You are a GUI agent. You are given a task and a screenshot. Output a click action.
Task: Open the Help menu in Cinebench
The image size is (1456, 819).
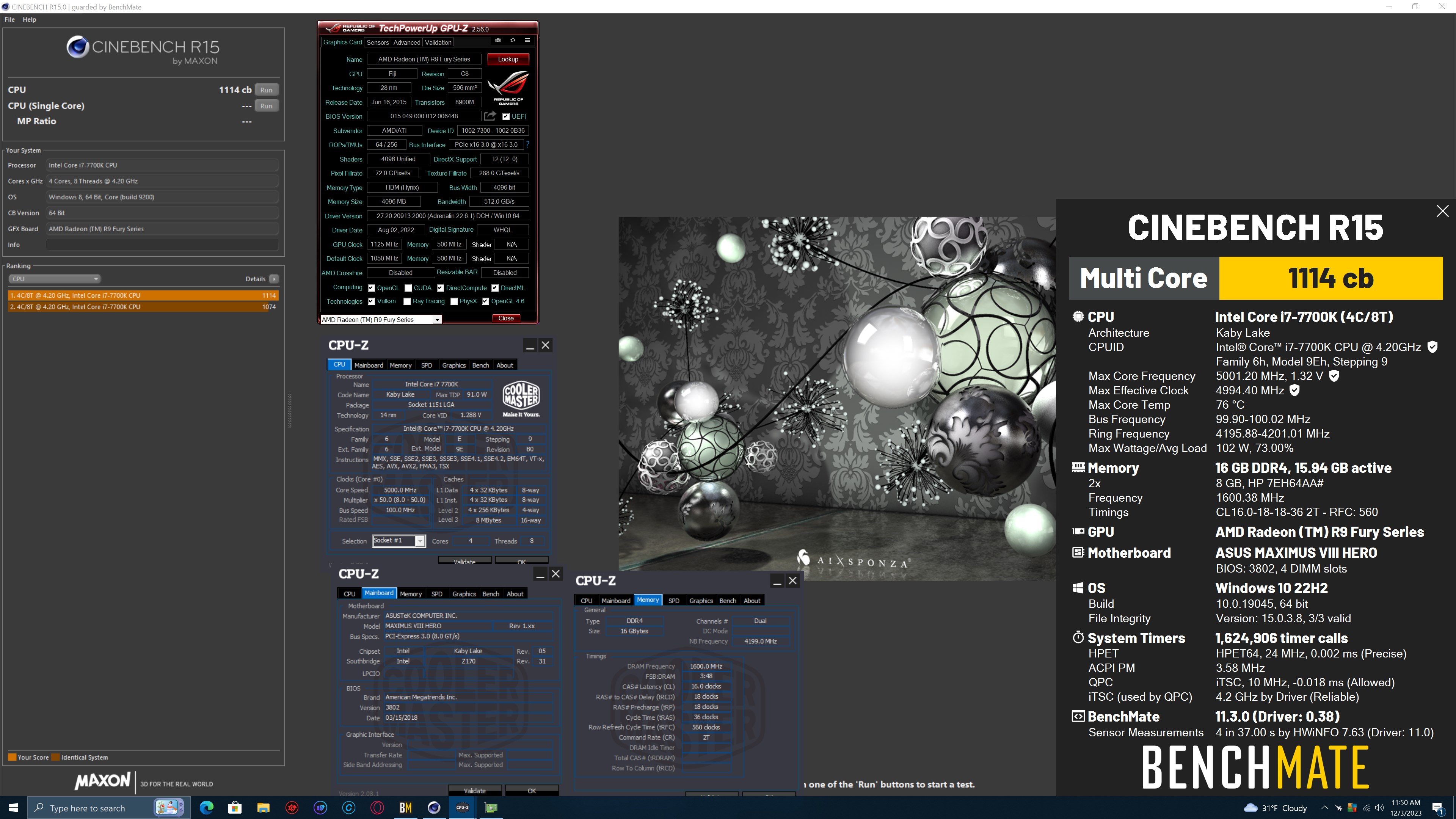(x=30, y=19)
